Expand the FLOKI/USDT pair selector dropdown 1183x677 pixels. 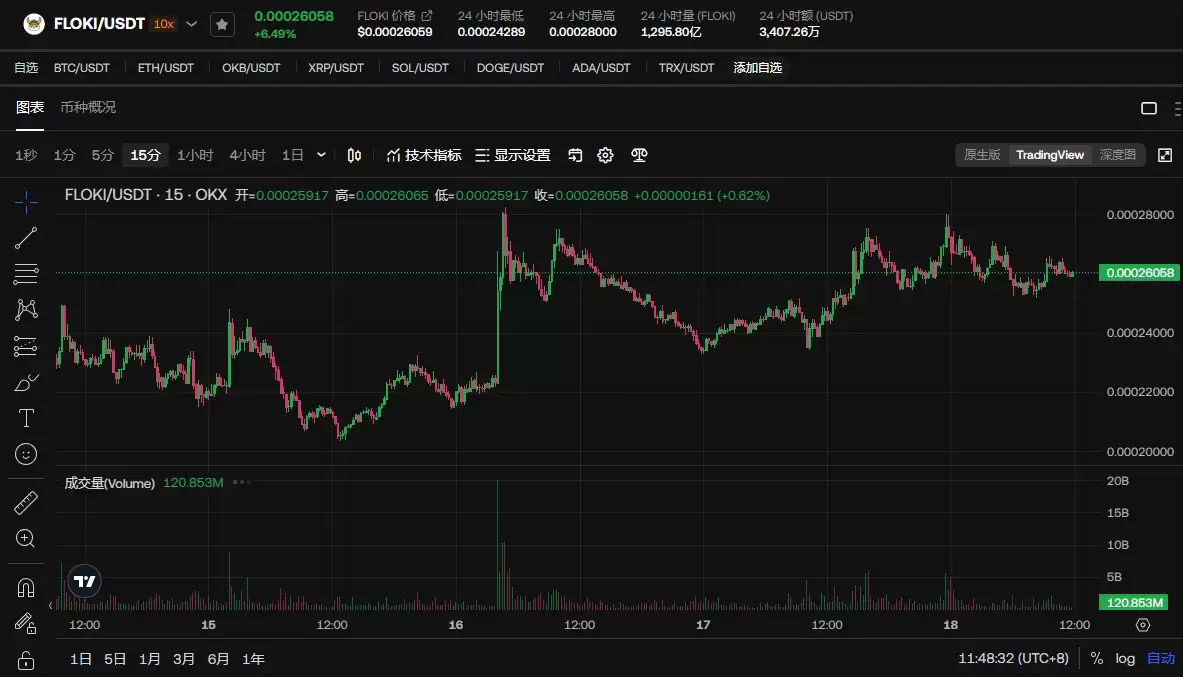[x=192, y=24]
